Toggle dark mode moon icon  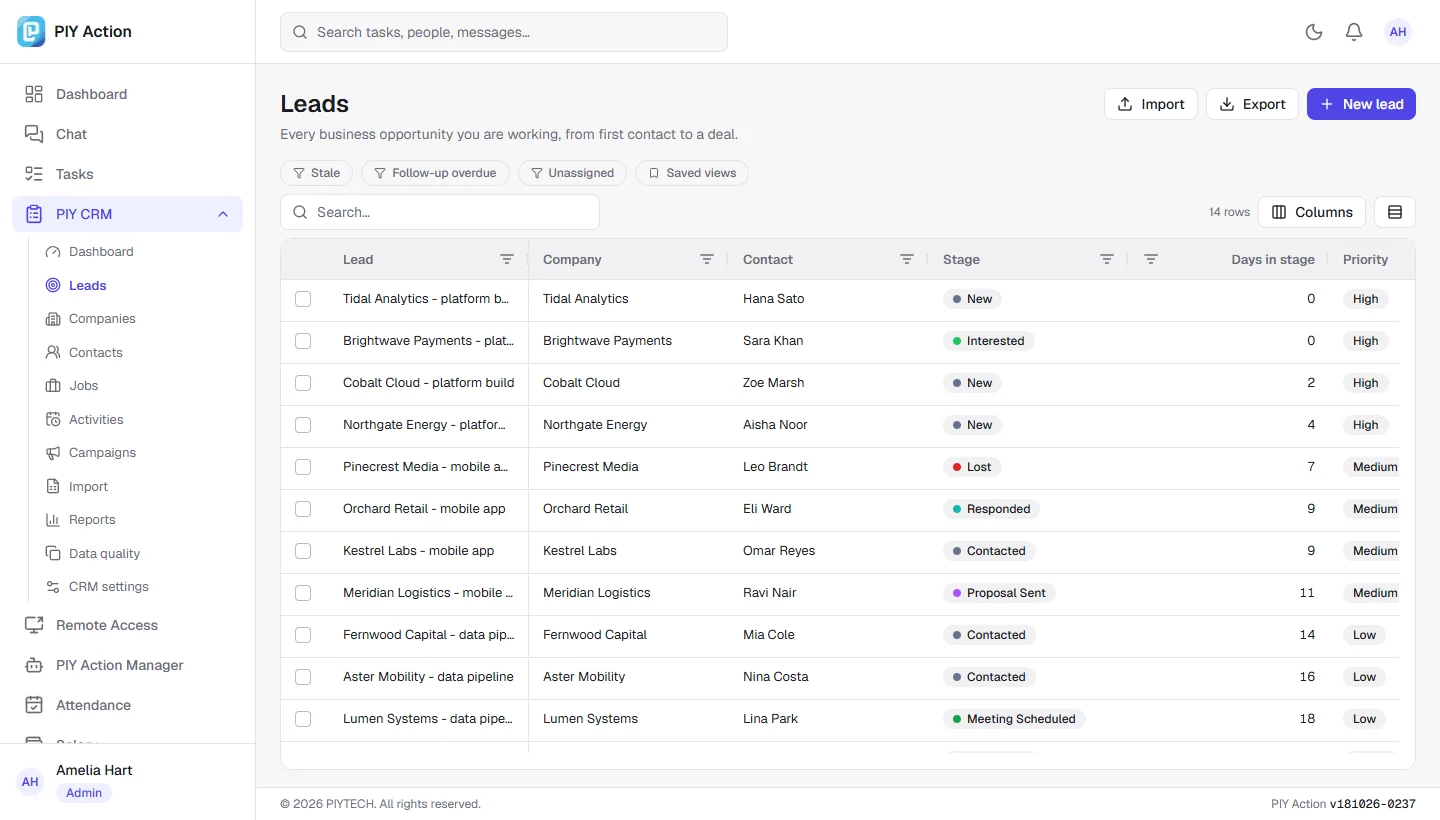(x=1314, y=32)
